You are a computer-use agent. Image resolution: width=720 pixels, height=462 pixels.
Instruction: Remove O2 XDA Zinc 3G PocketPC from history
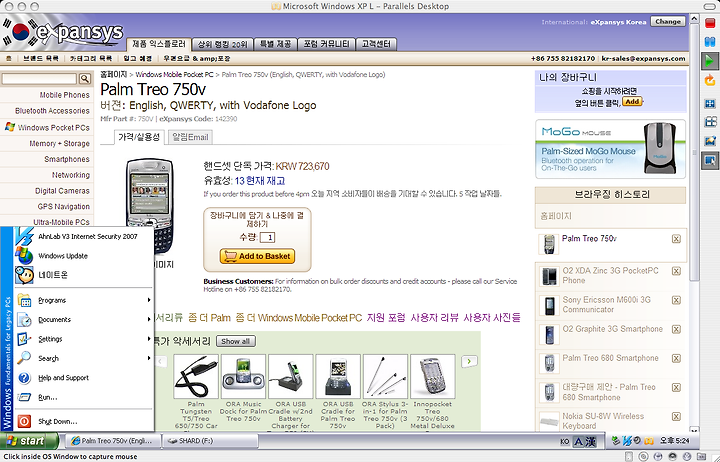(x=676, y=271)
